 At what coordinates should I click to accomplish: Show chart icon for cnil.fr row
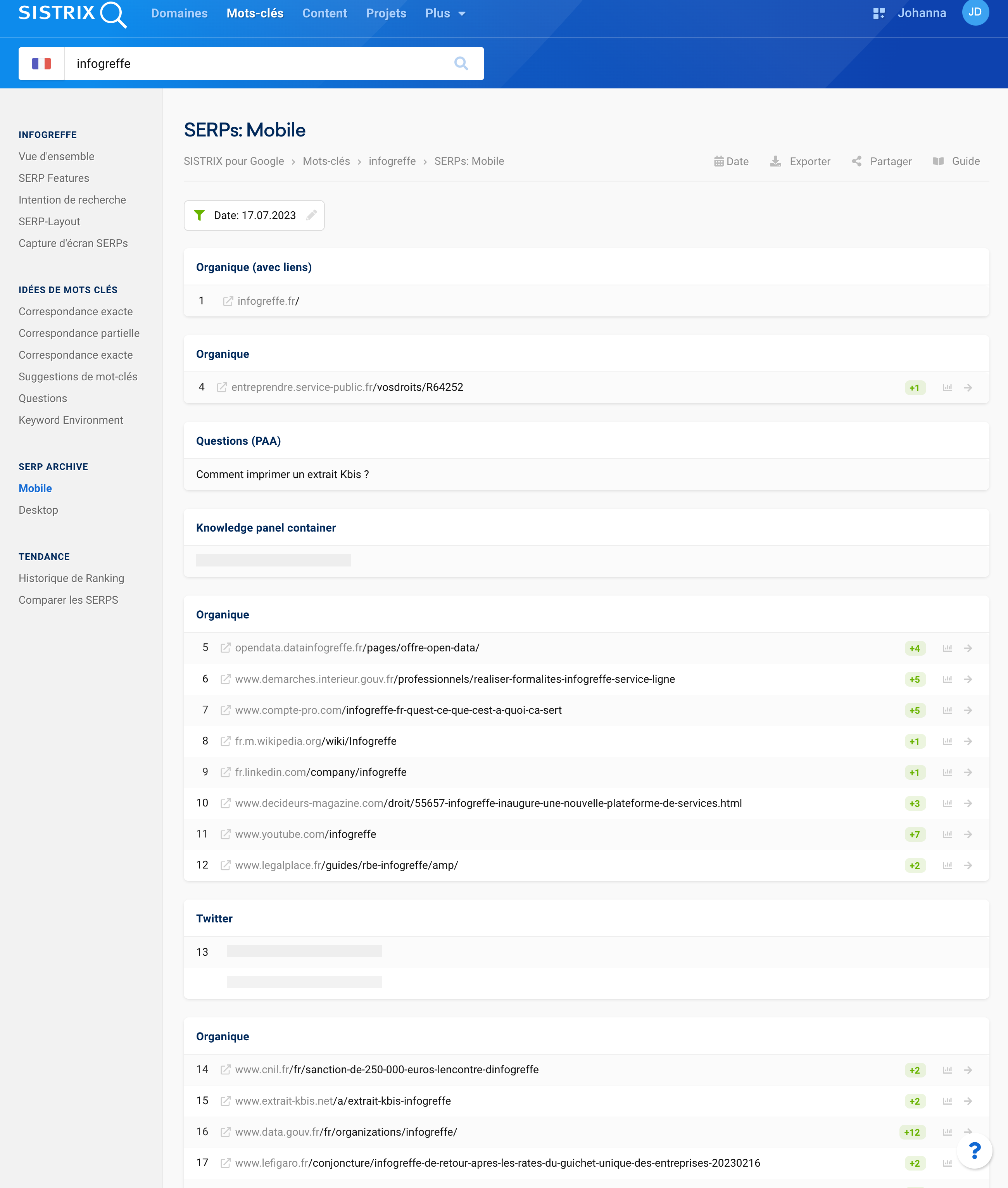tap(948, 1070)
